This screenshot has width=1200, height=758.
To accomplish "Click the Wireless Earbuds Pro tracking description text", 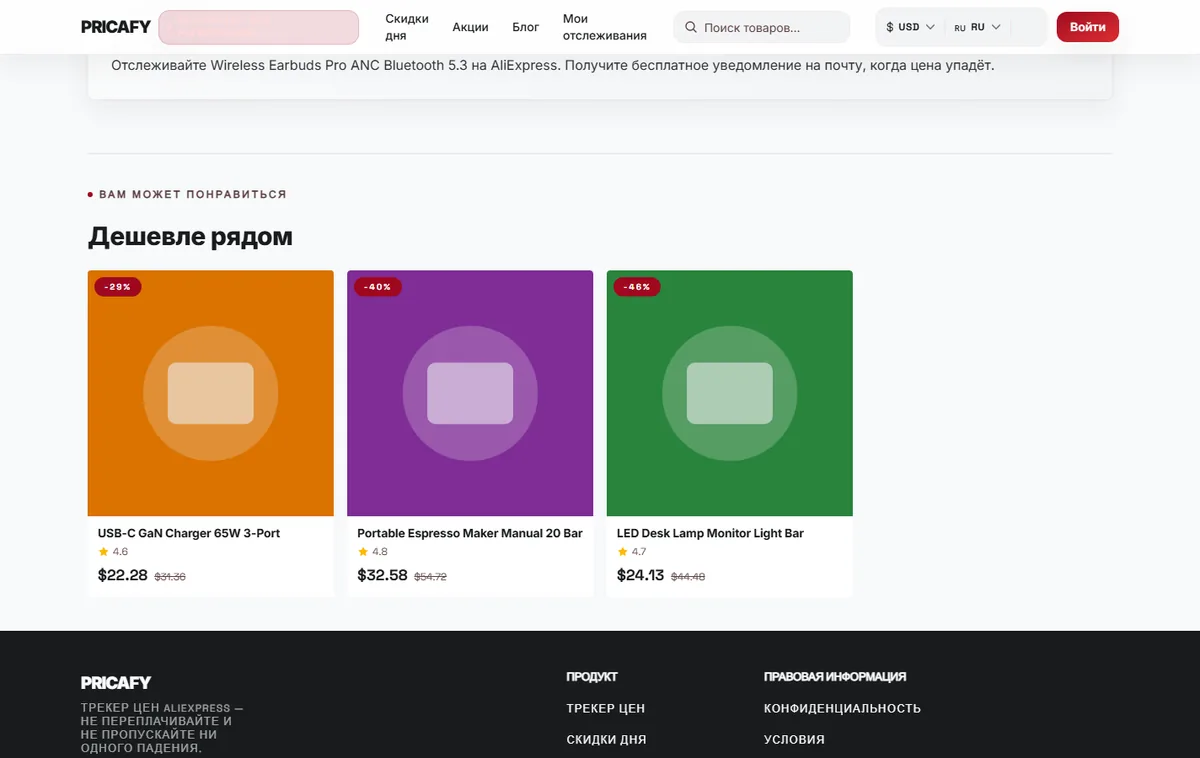I will pyautogui.click(x=553, y=66).
